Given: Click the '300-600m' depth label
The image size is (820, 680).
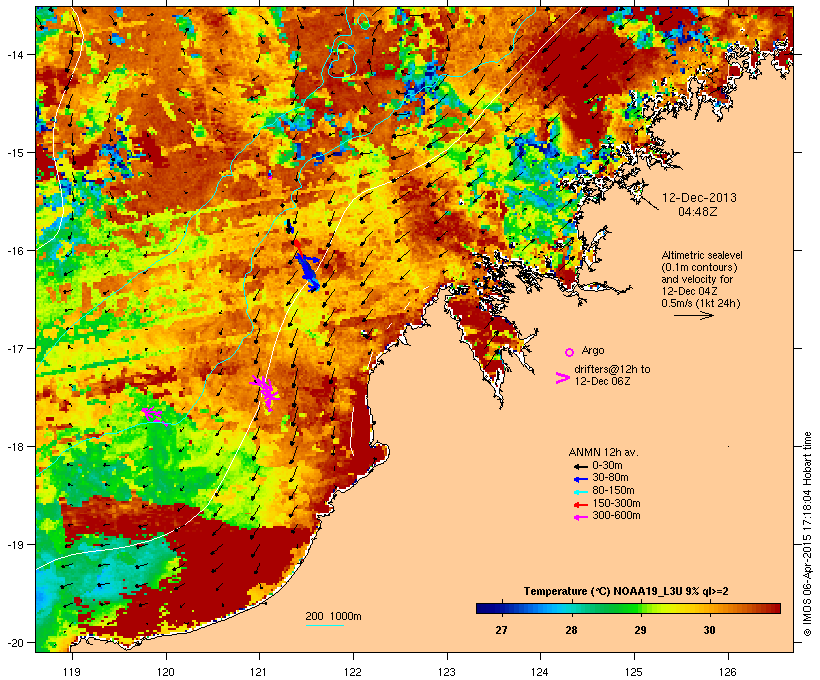Looking at the screenshot, I should tap(616, 516).
